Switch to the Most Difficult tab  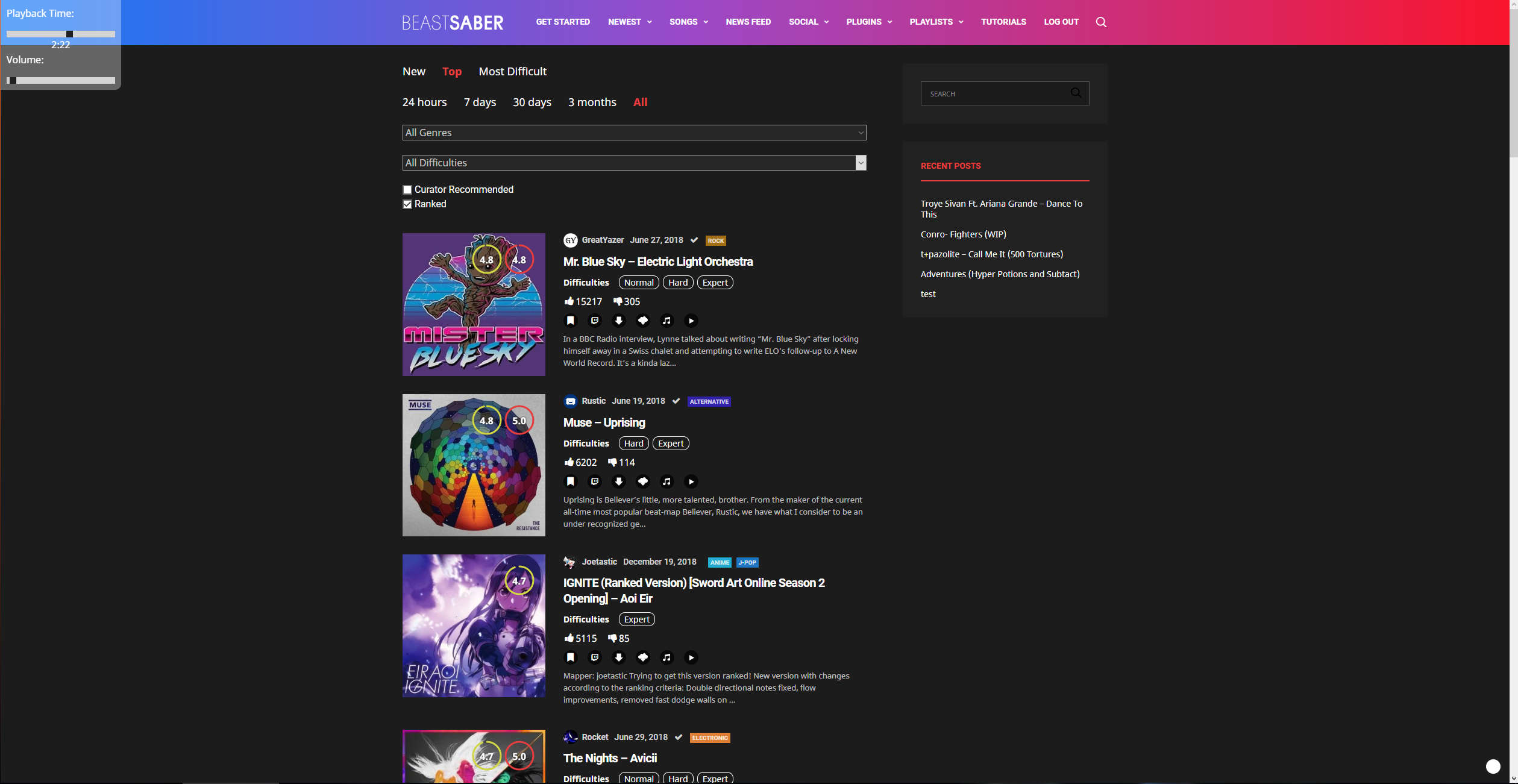click(512, 72)
